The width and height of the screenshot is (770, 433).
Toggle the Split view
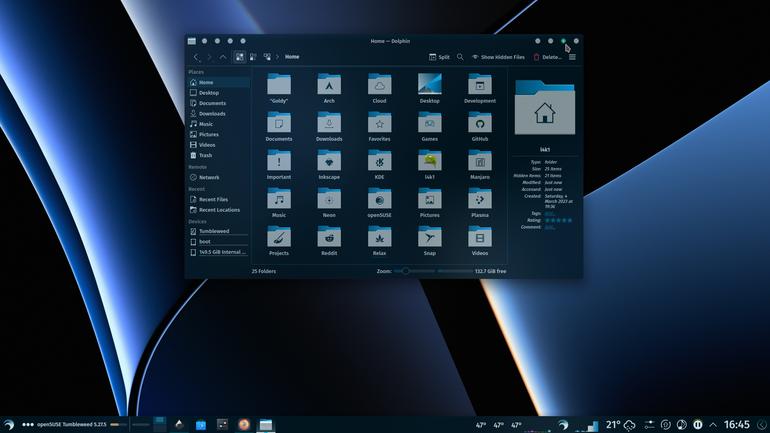tap(439, 57)
